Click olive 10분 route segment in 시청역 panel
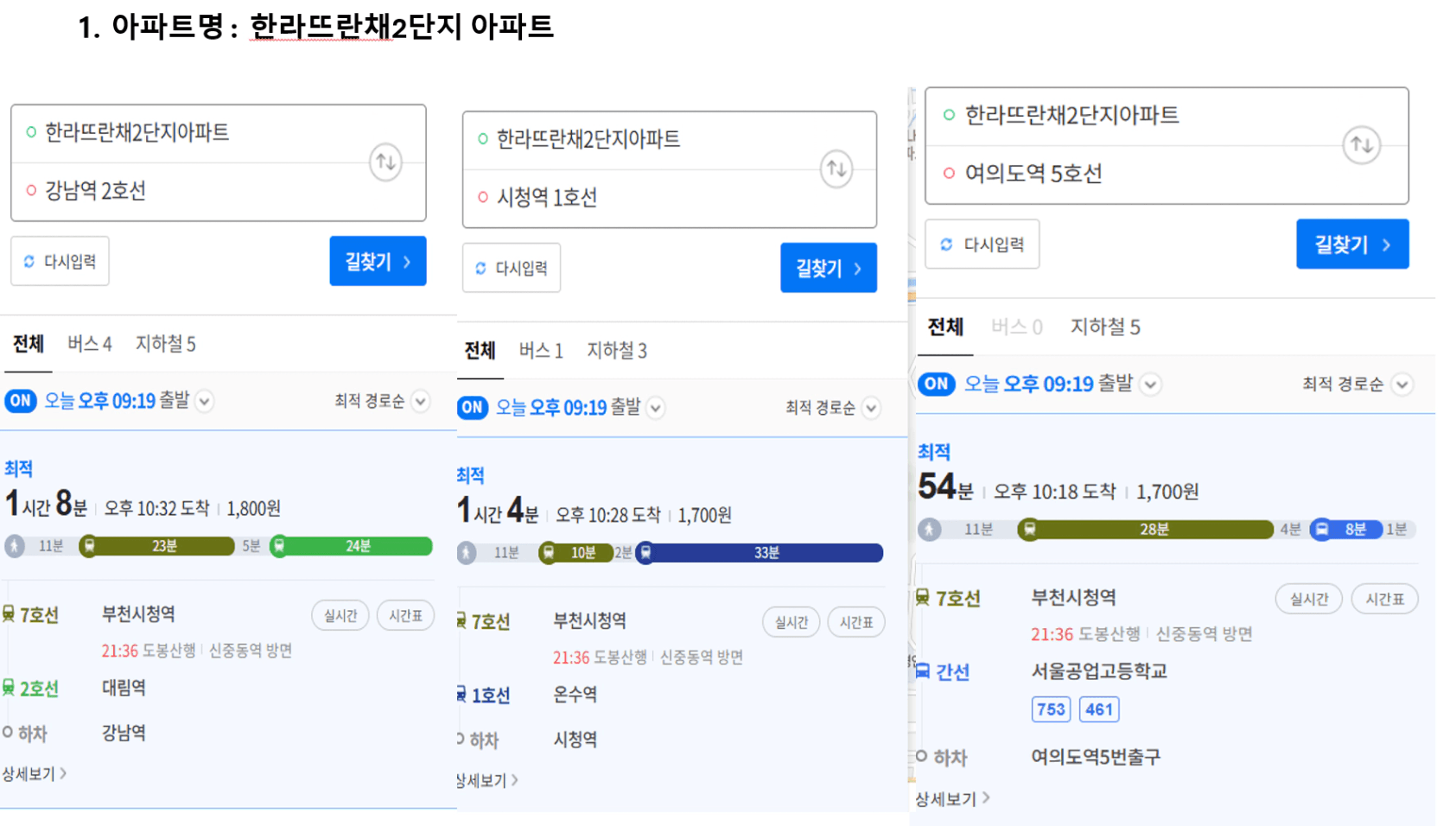Viewport: 1456px width, 826px height. (x=576, y=553)
